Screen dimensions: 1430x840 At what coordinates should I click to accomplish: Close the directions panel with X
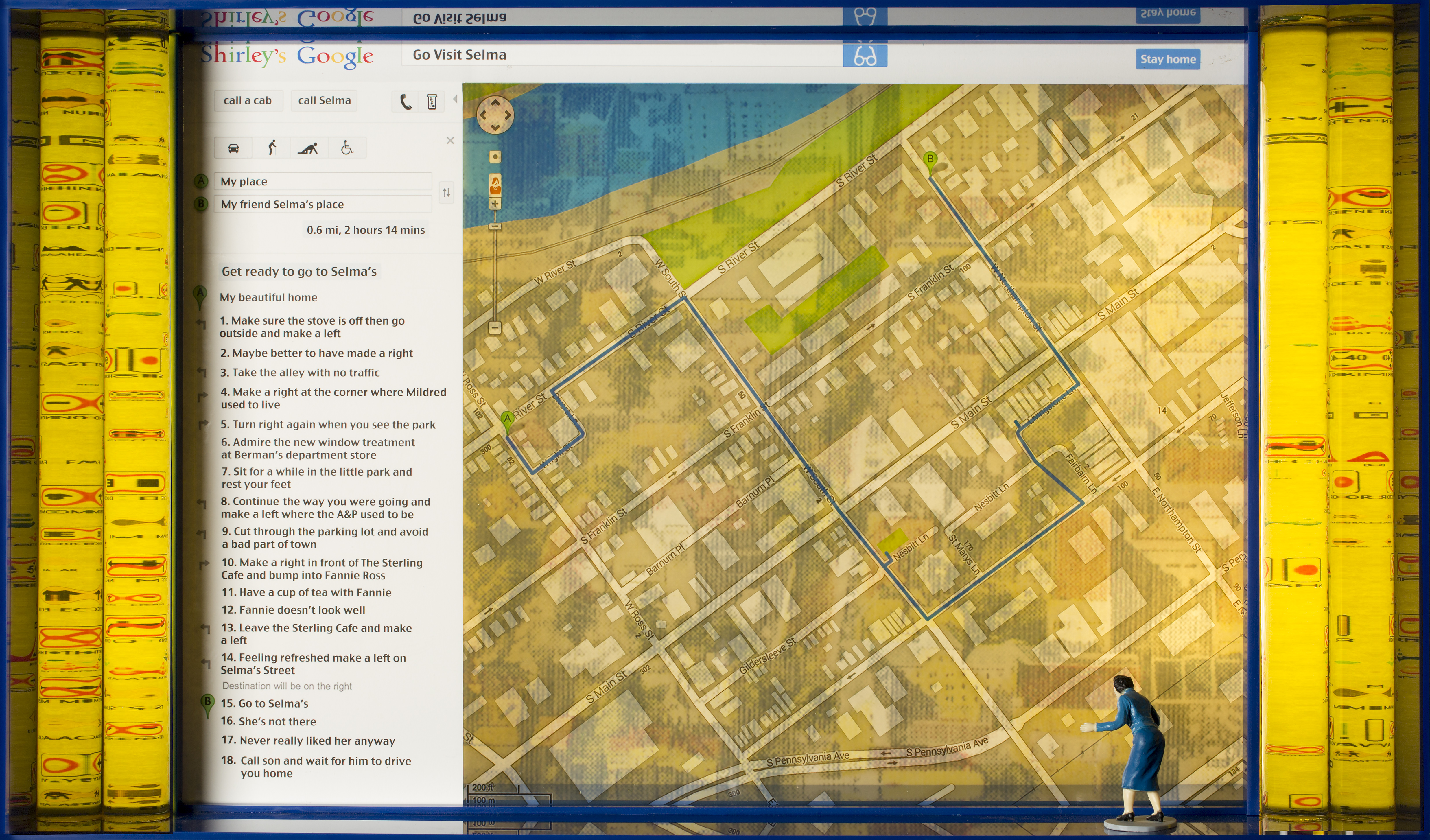pos(450,140)
